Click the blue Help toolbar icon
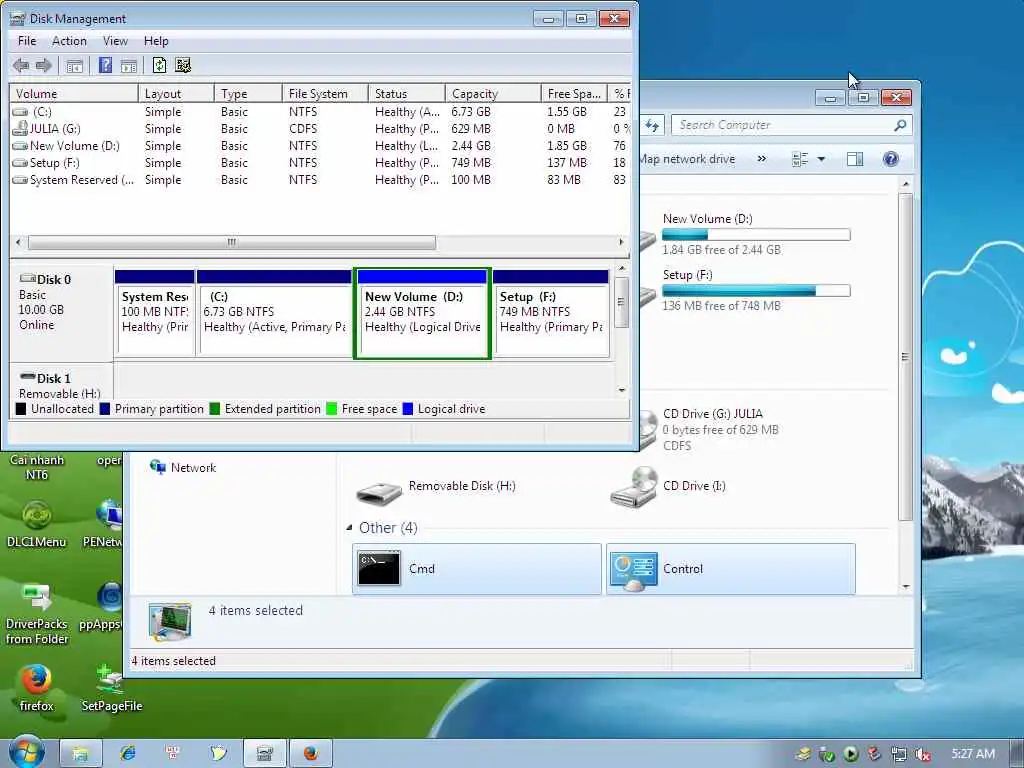 tap(105, 65)
